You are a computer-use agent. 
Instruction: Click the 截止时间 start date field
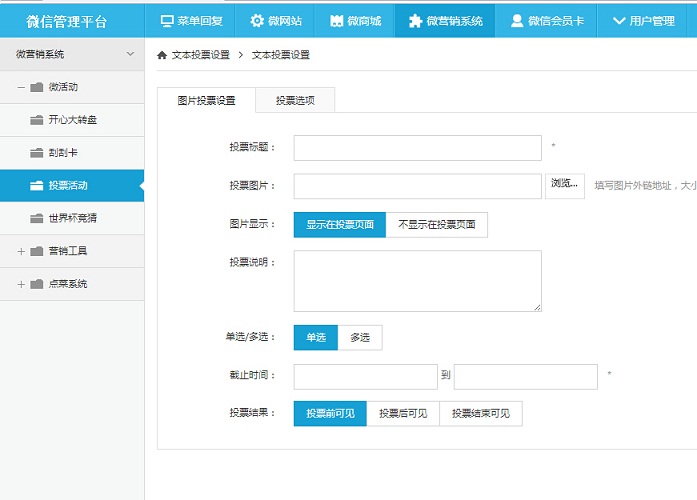365,377
